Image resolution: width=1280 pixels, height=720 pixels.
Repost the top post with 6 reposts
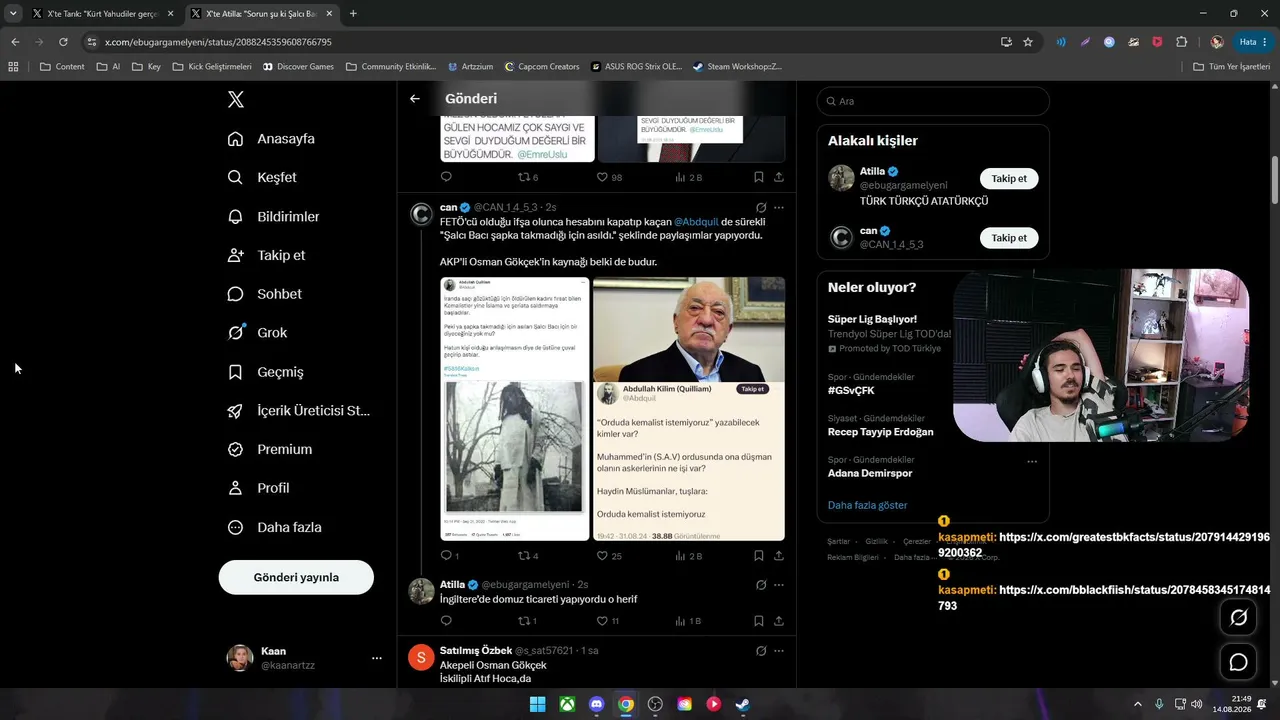(523, 177)
